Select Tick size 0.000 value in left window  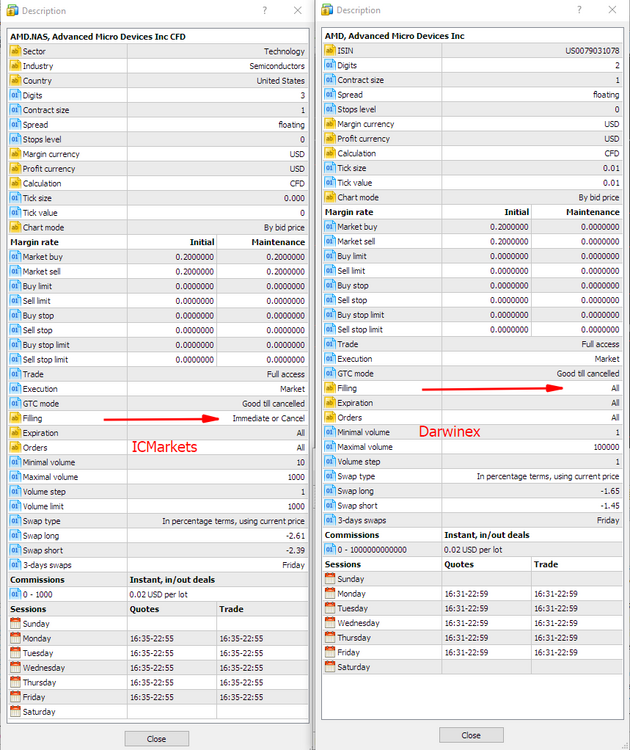click(x=294, y=198)
